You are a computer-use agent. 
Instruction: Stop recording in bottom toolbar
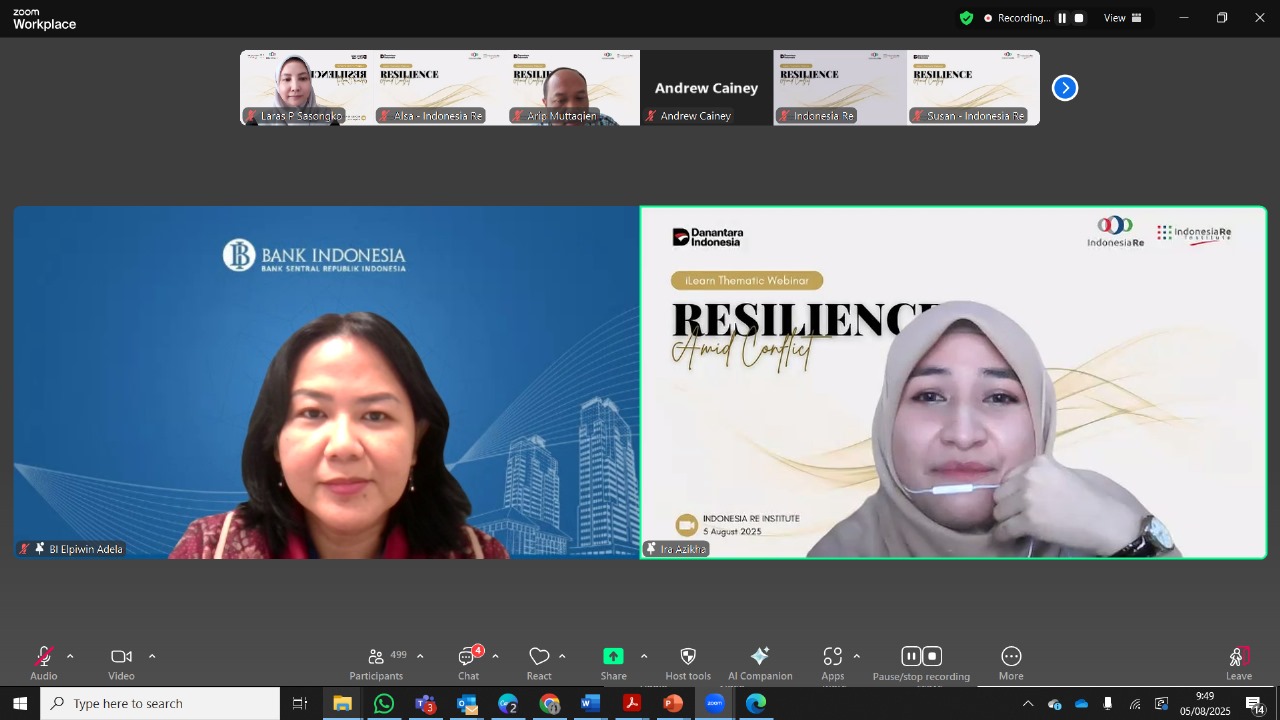932,657
